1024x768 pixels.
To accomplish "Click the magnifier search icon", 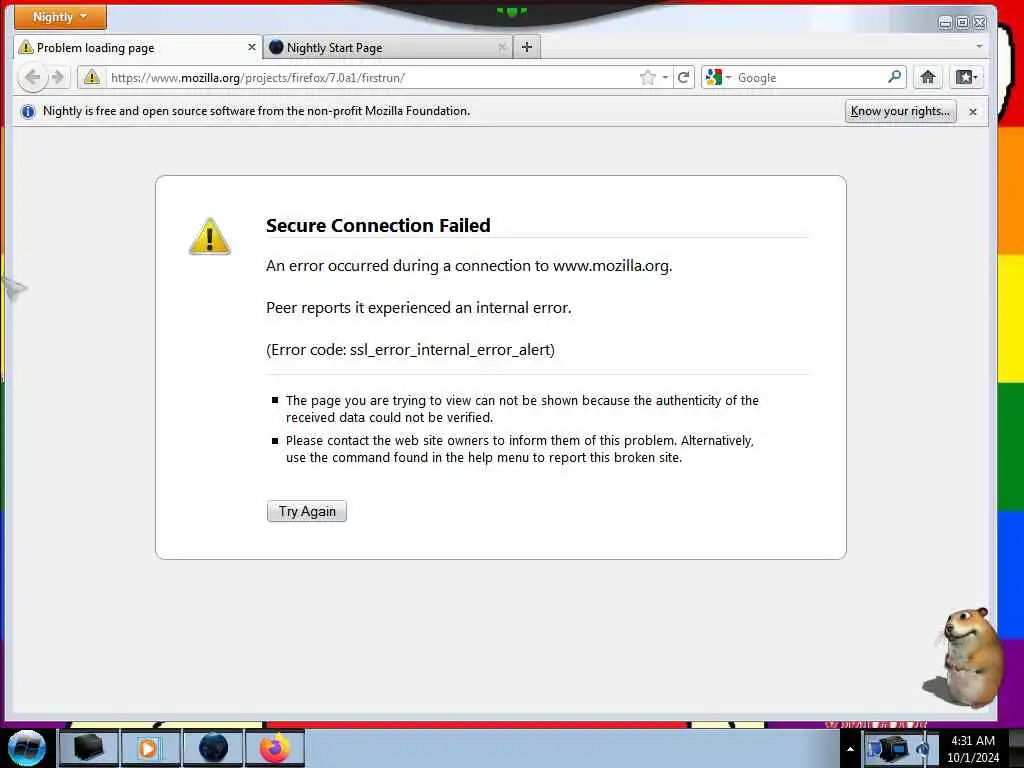I will (x=895, y=77).
